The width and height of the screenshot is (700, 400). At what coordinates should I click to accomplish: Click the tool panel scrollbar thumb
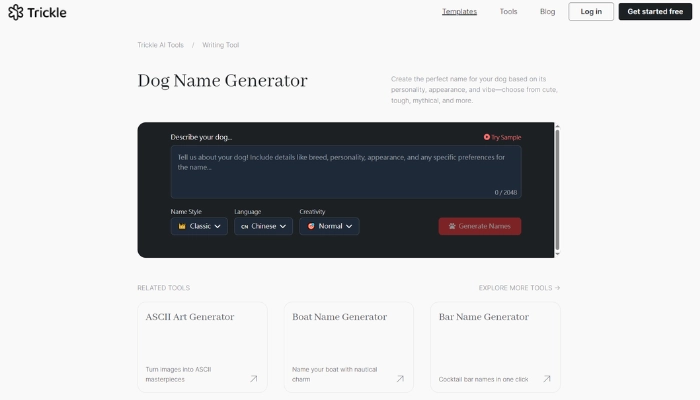pos(557,190)
